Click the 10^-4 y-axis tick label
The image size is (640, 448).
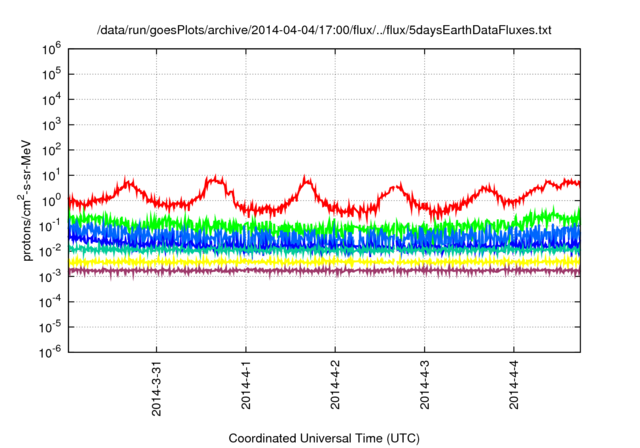(50, 302)
